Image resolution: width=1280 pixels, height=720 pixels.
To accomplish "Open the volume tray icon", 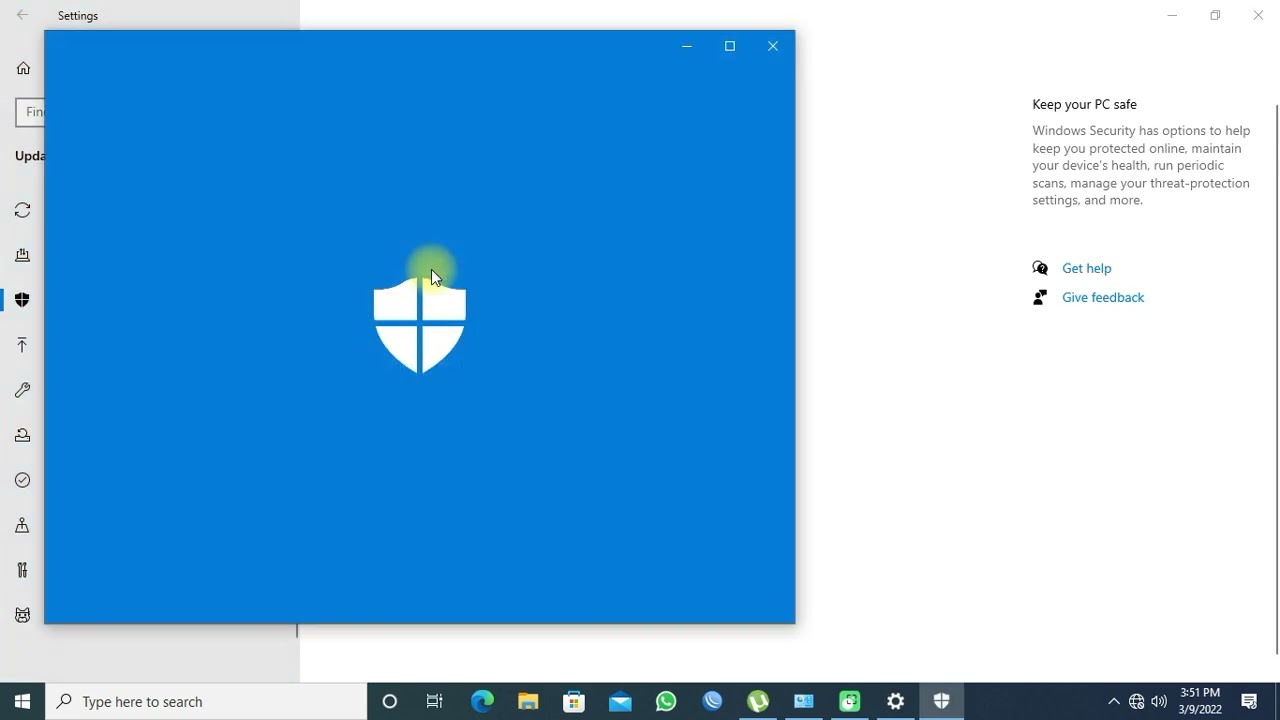I will (1159, 701).
